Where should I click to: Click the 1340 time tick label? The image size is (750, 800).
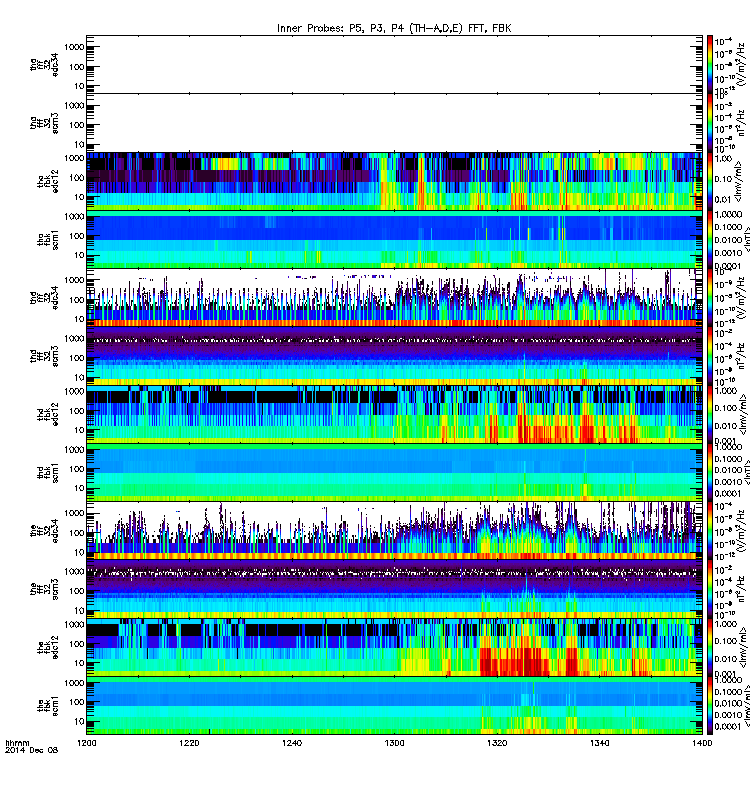599,743
